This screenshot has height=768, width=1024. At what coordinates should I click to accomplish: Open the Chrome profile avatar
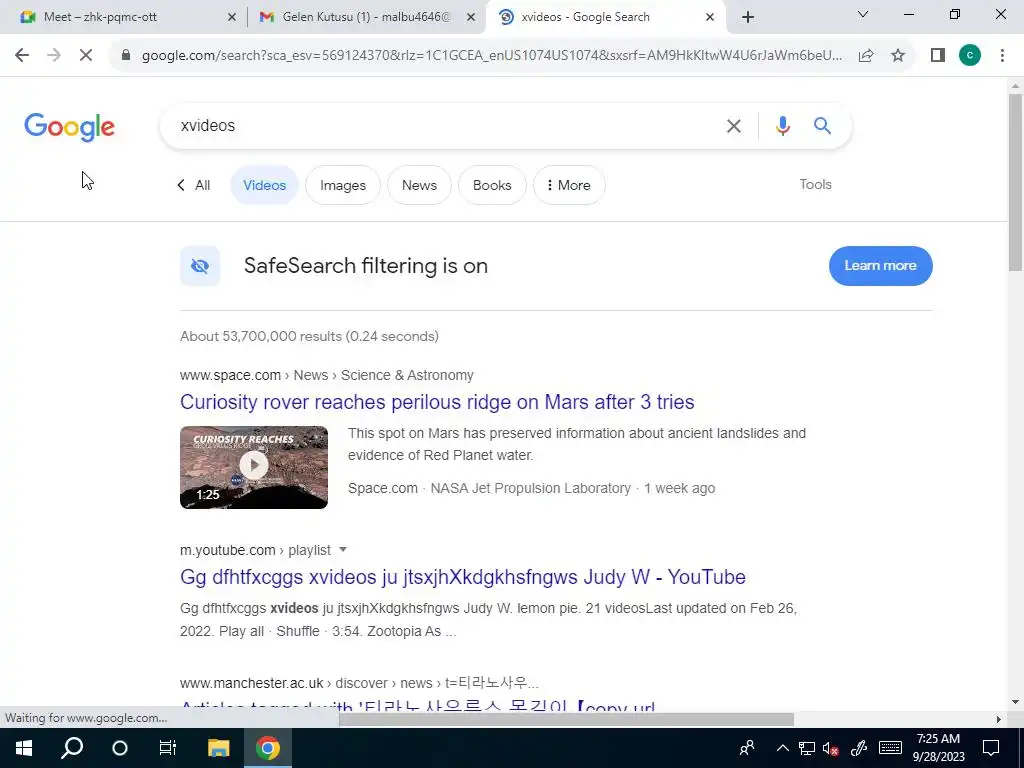[970, 56]
